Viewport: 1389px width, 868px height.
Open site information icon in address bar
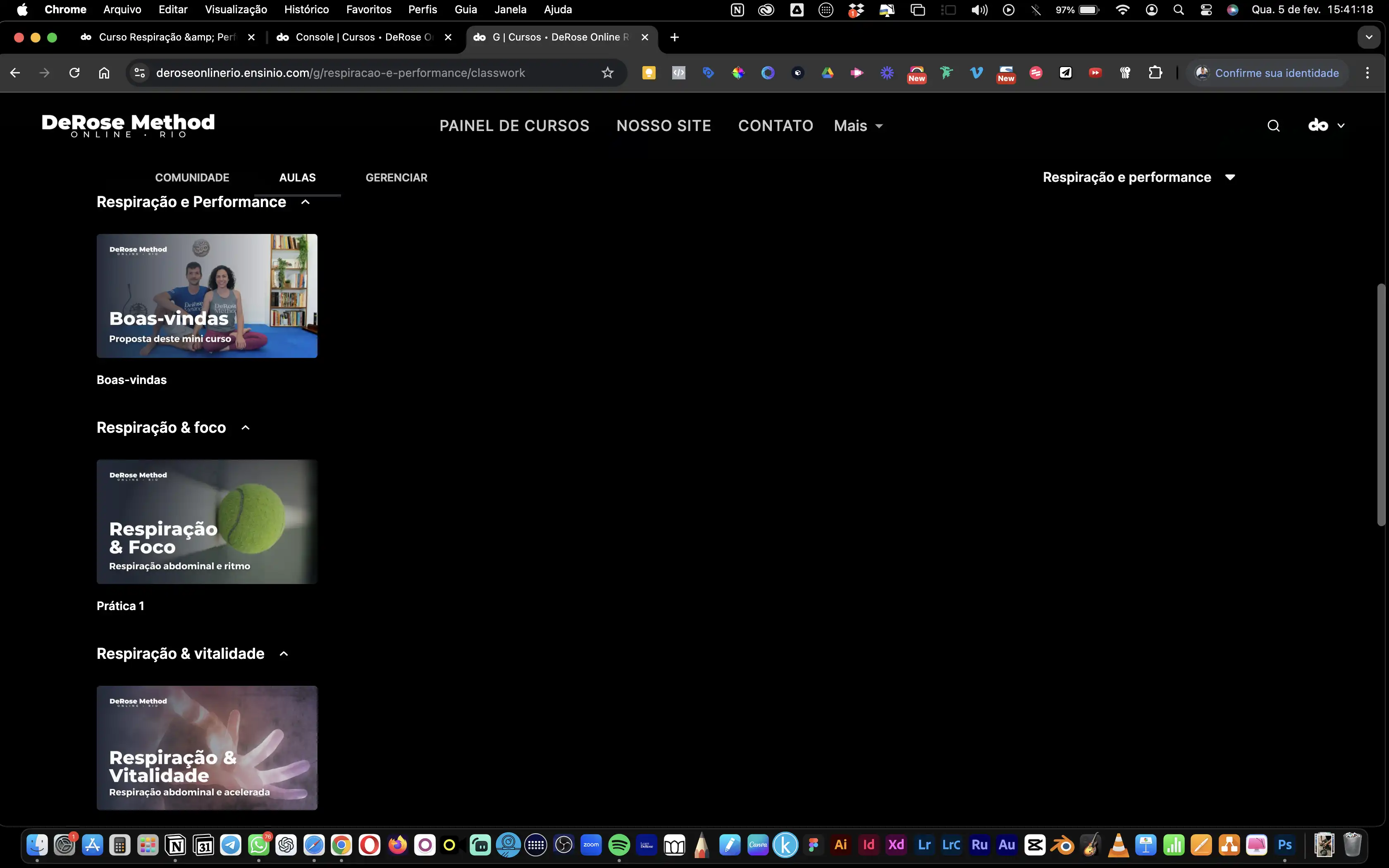click(139, 73)
